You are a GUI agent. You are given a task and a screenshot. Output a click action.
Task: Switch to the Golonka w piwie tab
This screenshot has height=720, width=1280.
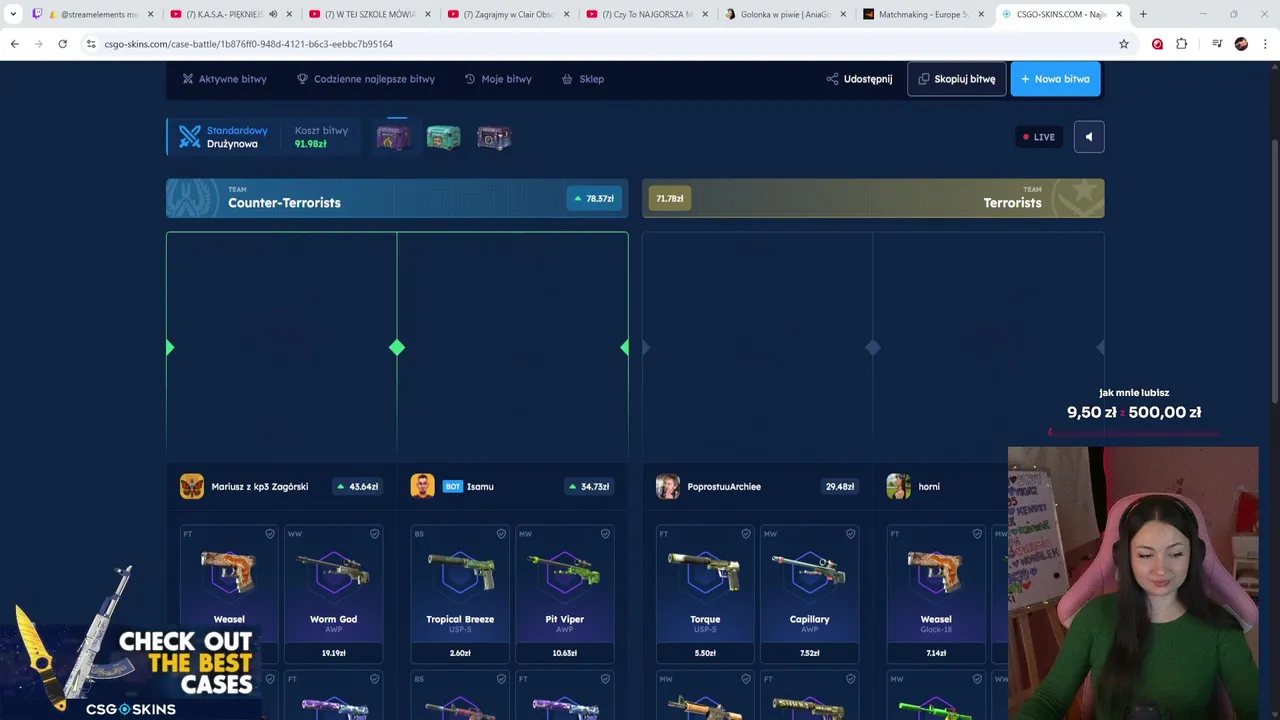pos(785,14)
